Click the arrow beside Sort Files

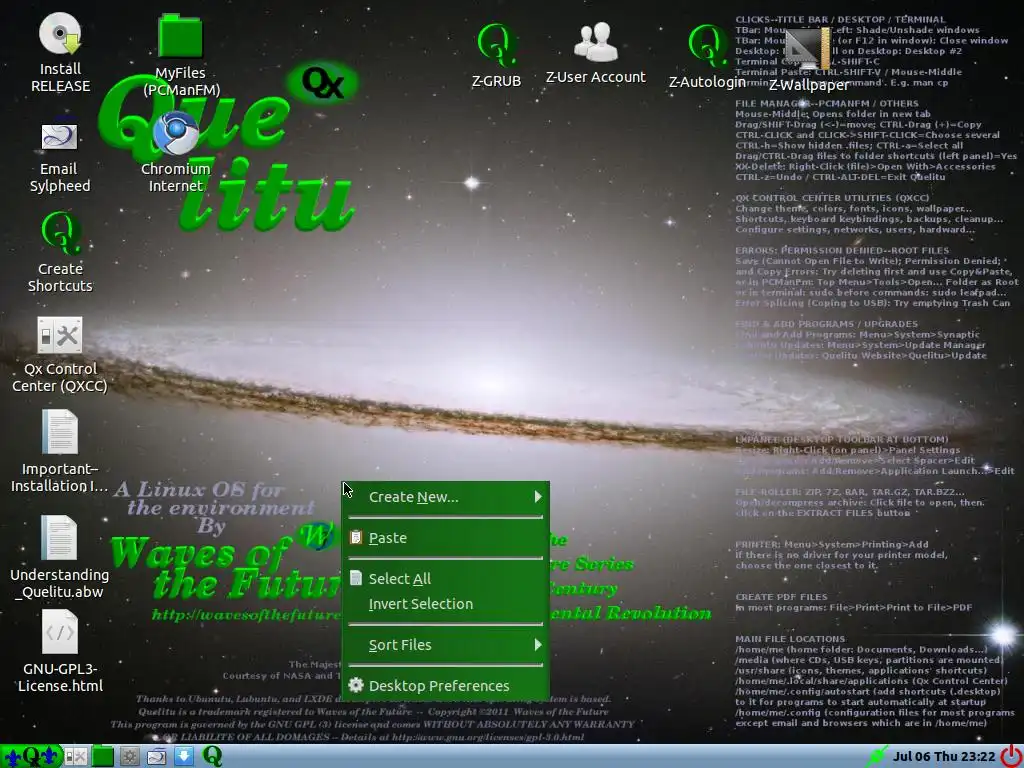538,645
